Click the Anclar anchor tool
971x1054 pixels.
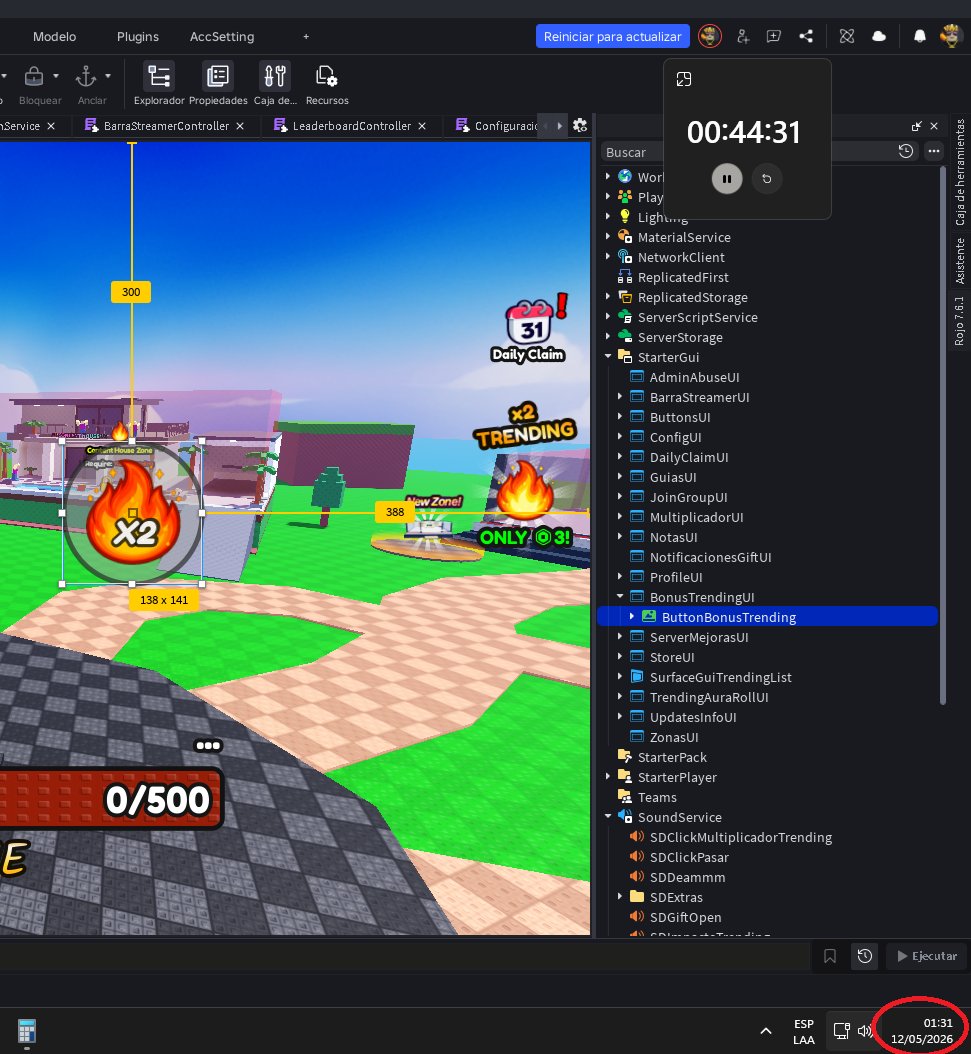click(x=86, y=84)
